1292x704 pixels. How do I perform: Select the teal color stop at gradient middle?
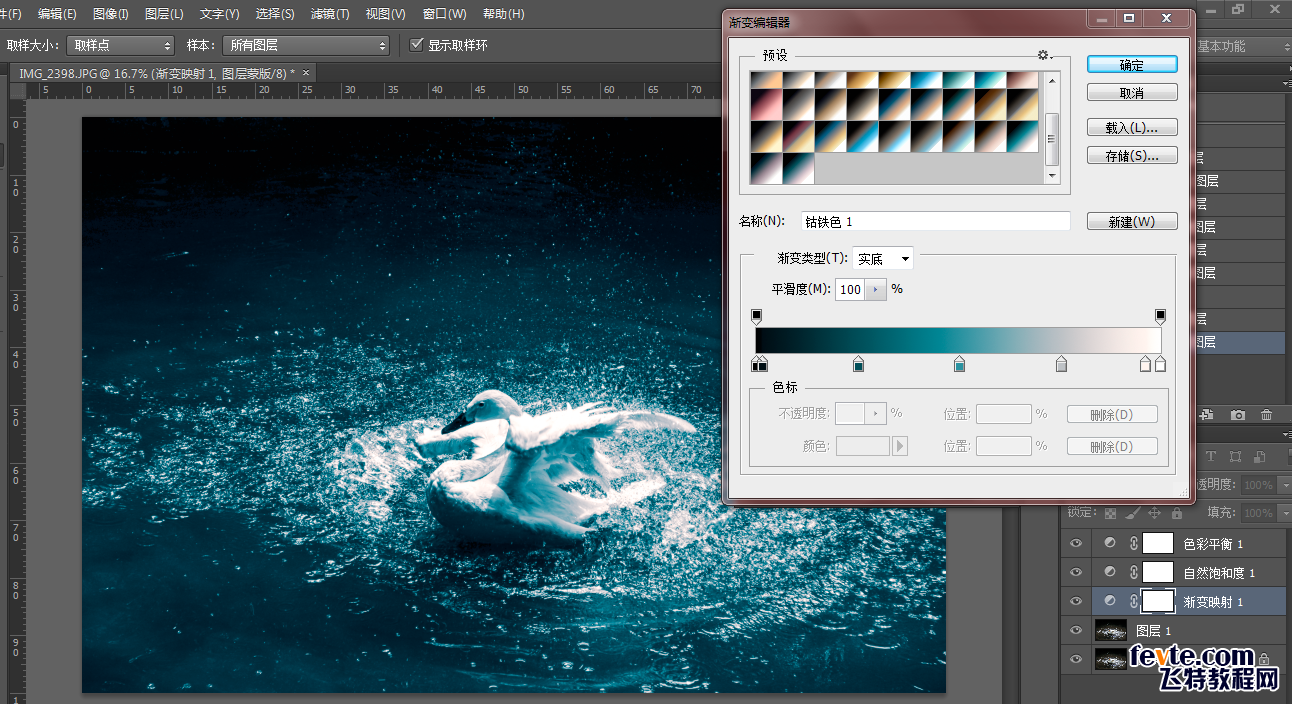(959, 365)
